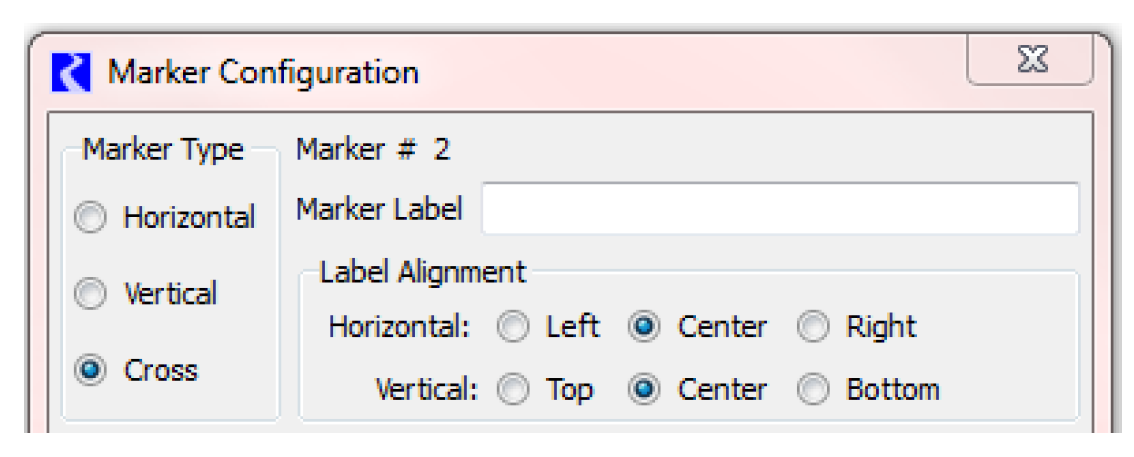
Task: Click the Marker Label text field
Action: (x=780, y=209)
